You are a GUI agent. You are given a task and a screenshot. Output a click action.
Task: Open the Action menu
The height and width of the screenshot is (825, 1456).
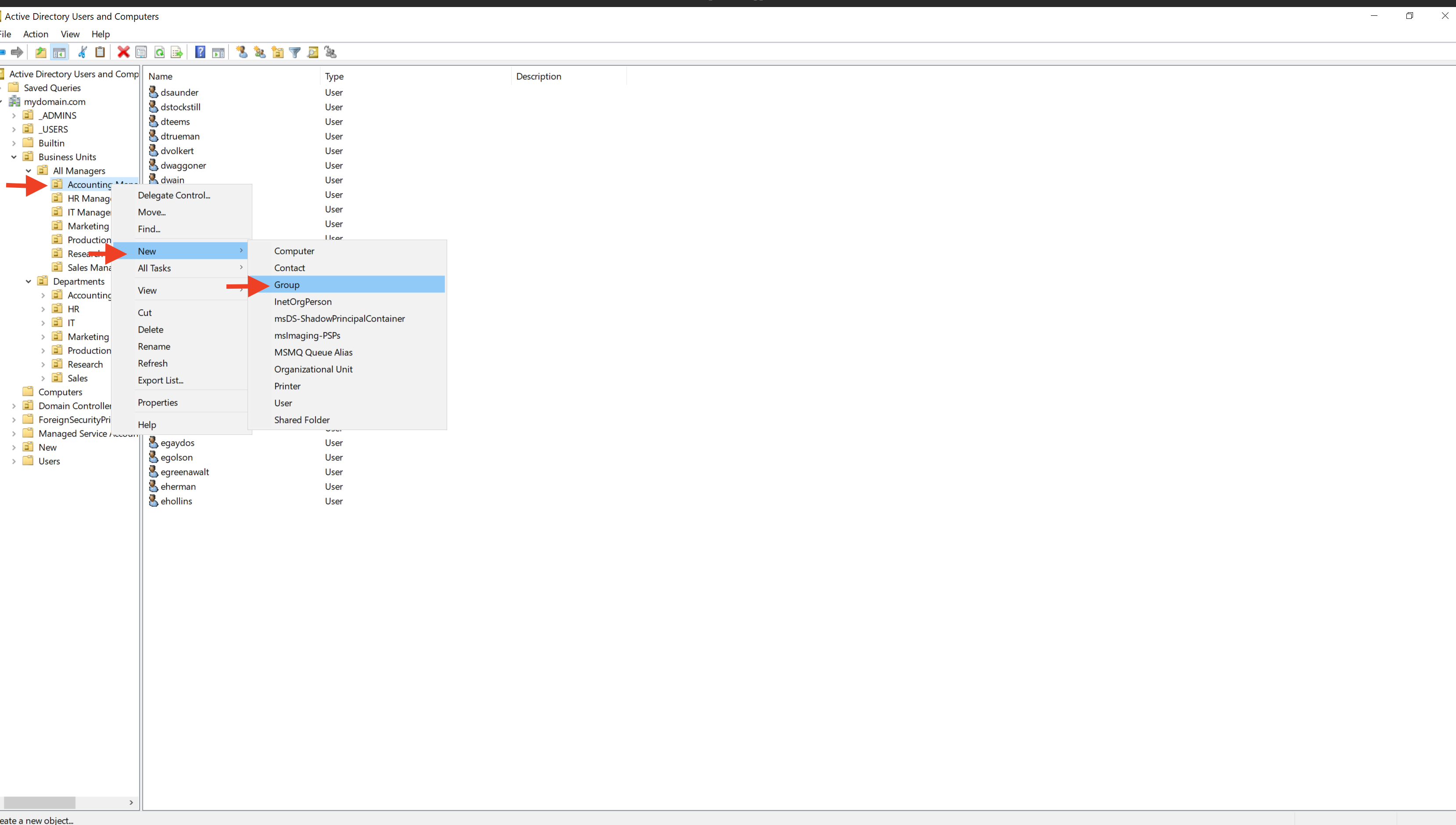point(35,34)
